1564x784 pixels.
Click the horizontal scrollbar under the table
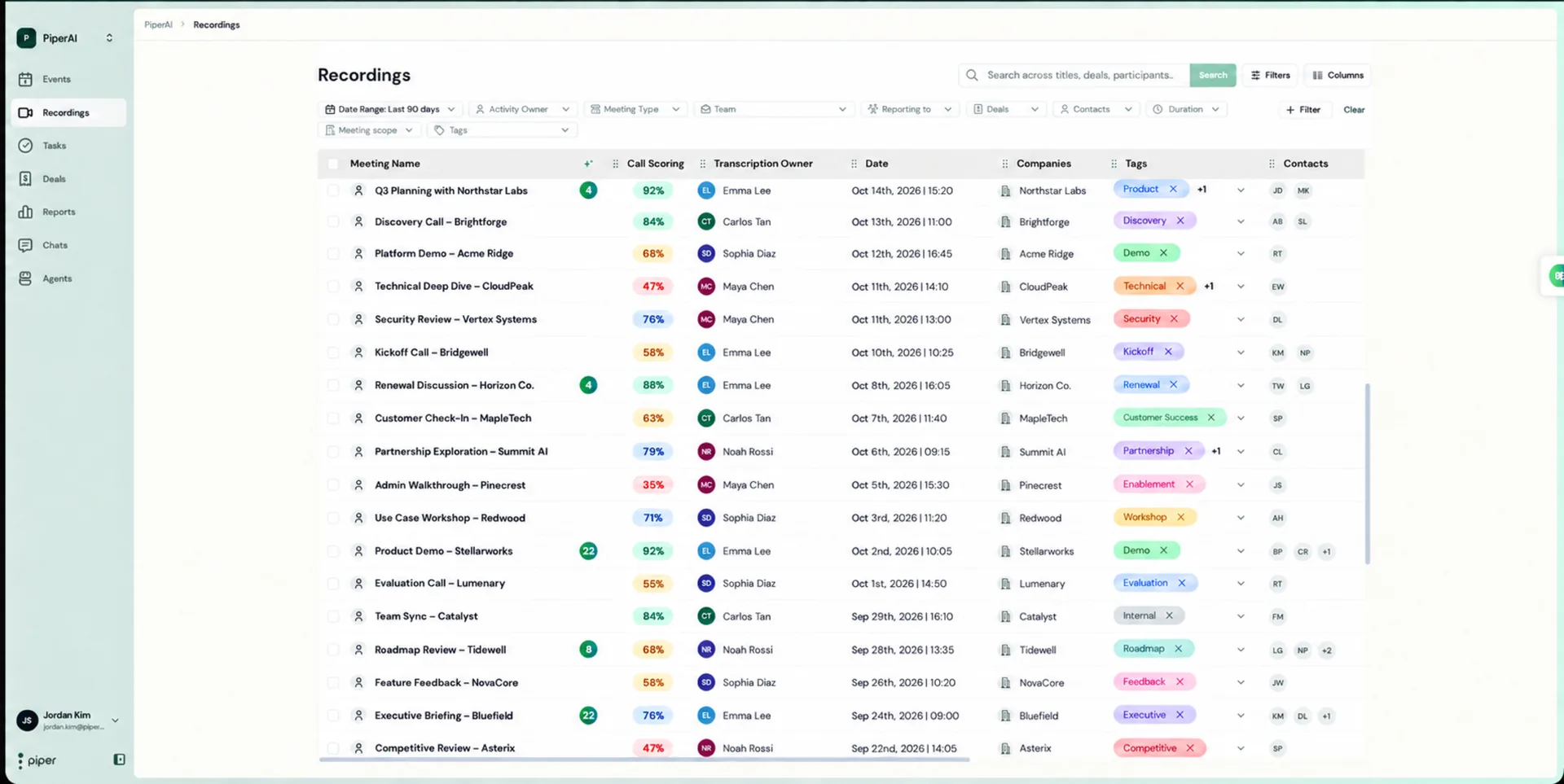coord(644,760)
